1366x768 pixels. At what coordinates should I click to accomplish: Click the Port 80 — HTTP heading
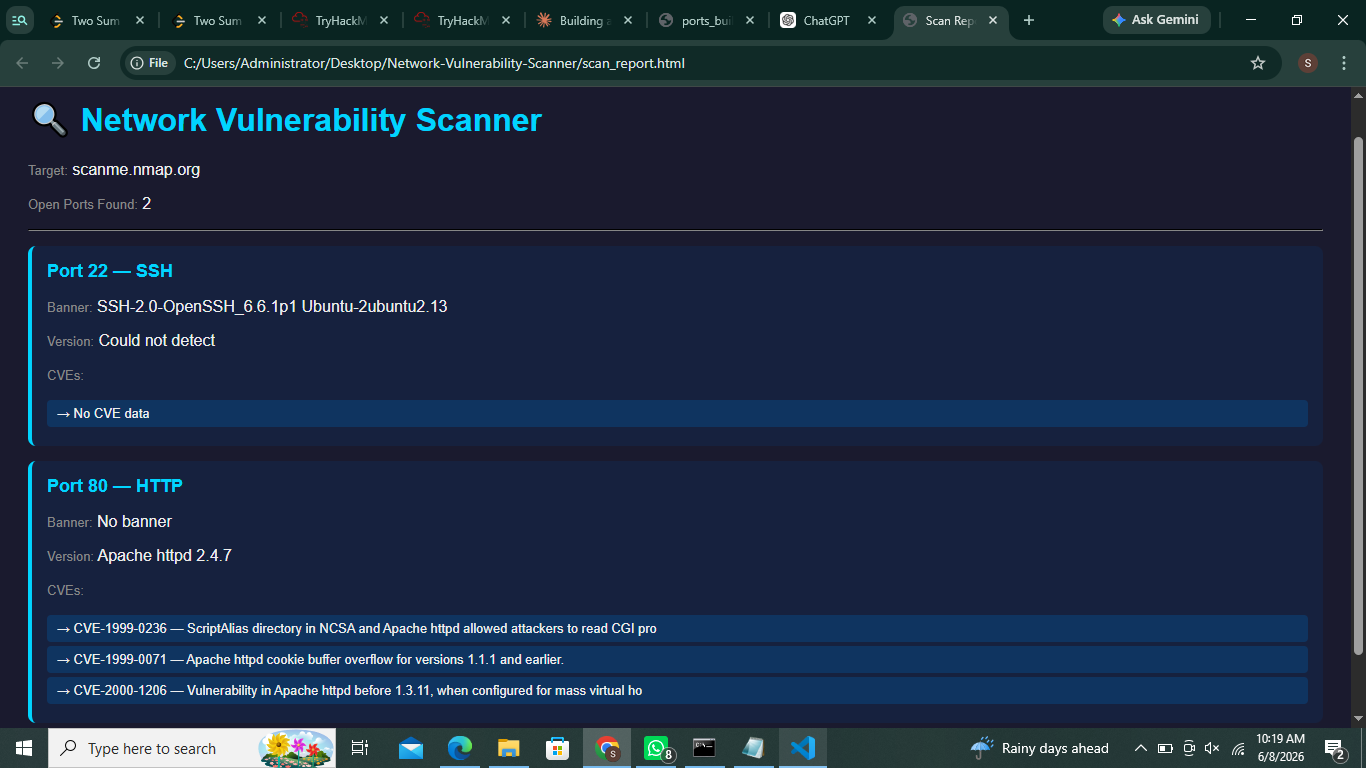coord(115,486)
